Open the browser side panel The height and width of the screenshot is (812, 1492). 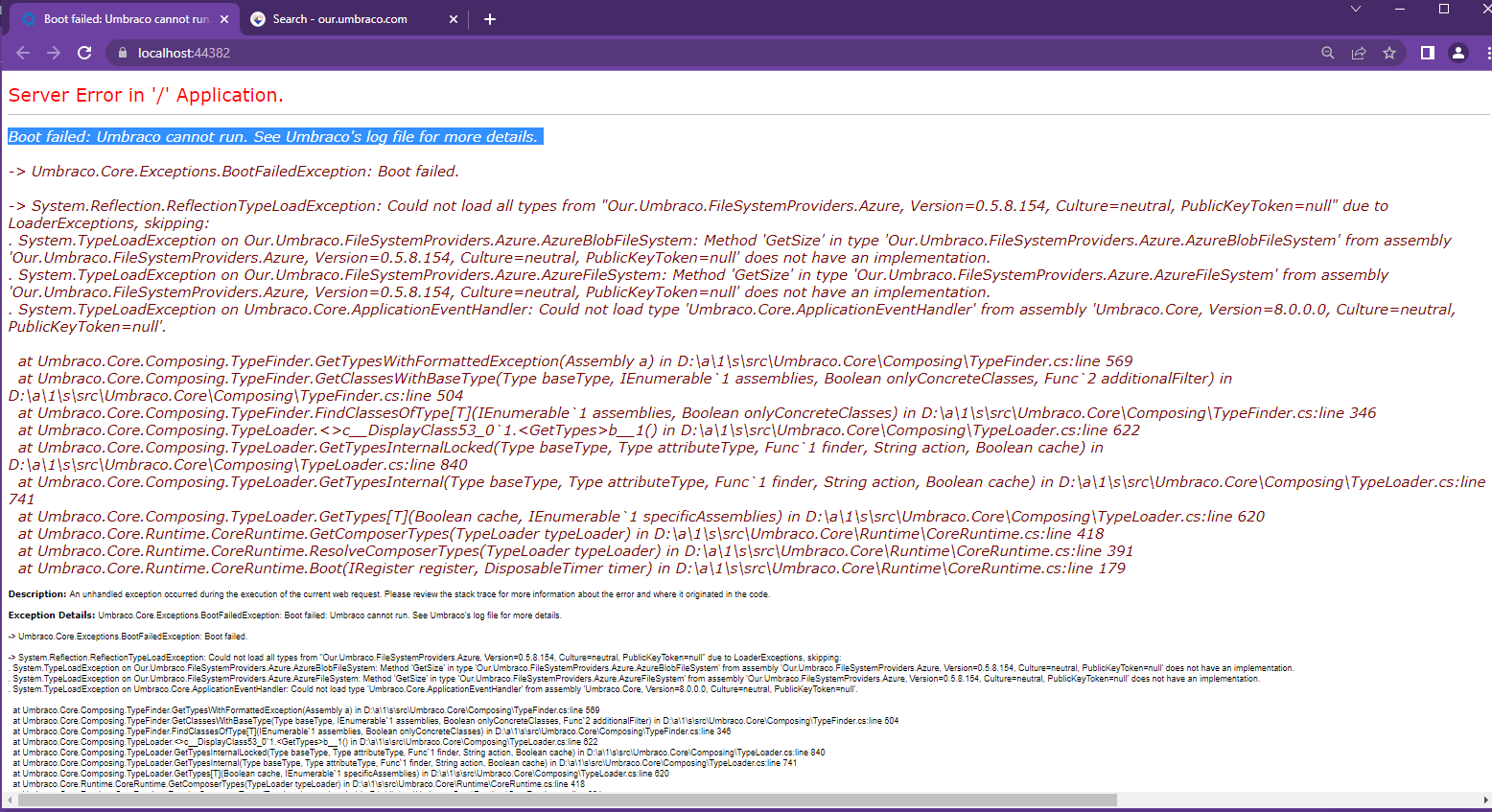click(x=1428, y=53)
